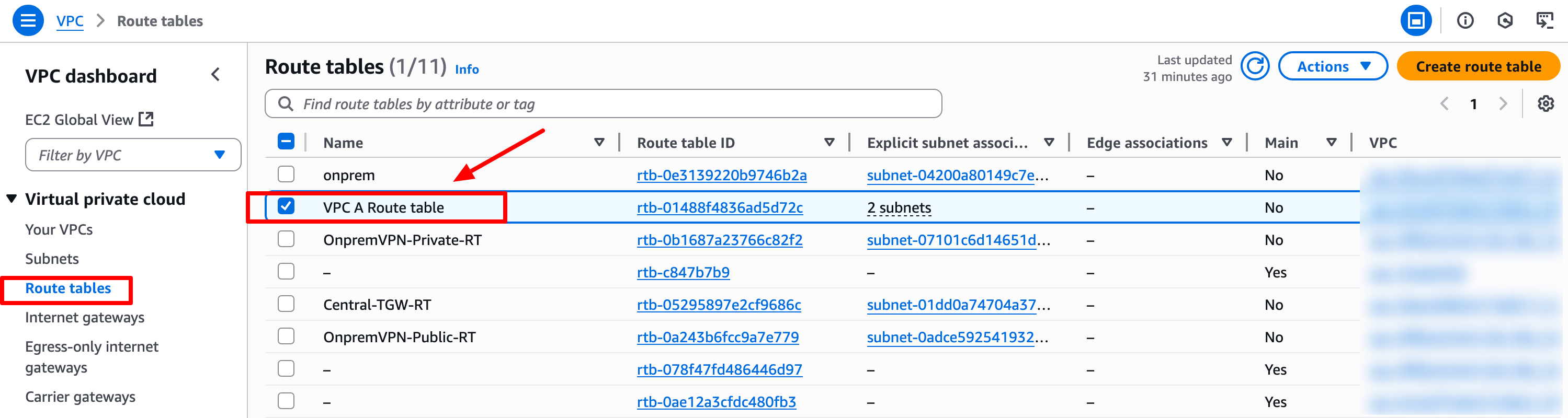Click Create route table button

(1478, 66)
